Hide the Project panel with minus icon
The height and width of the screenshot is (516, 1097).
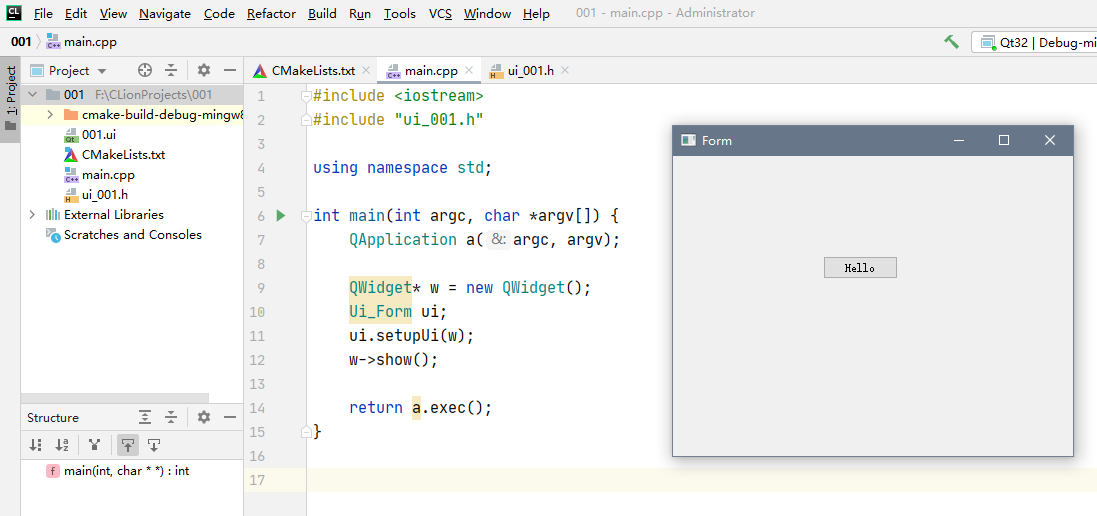(229, 70)
